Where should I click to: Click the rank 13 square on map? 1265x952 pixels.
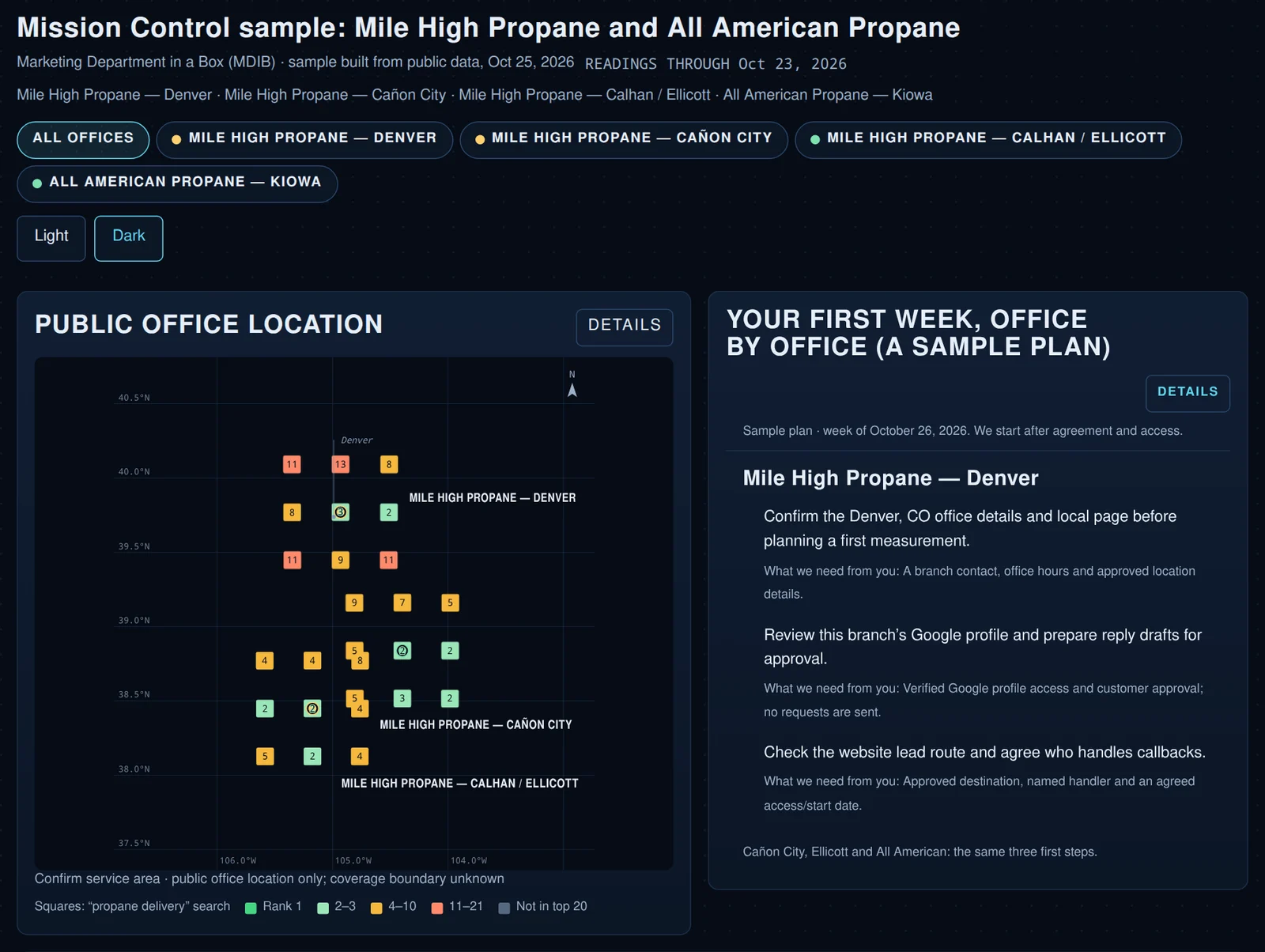(341, 464)
